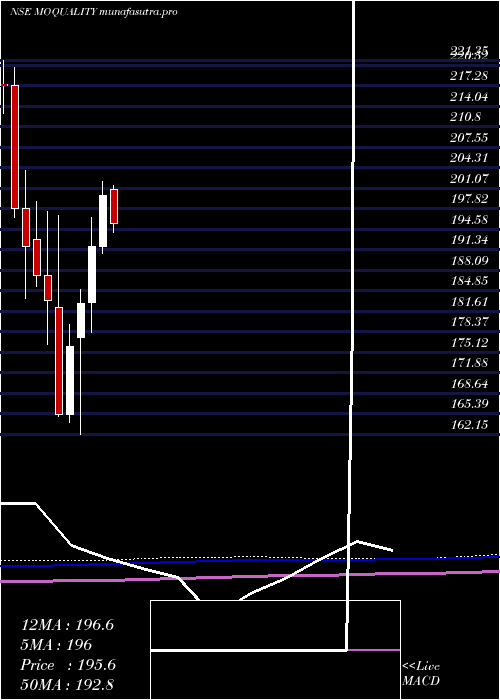Click the Price : 195.6 readout

(x=68, y=665)
